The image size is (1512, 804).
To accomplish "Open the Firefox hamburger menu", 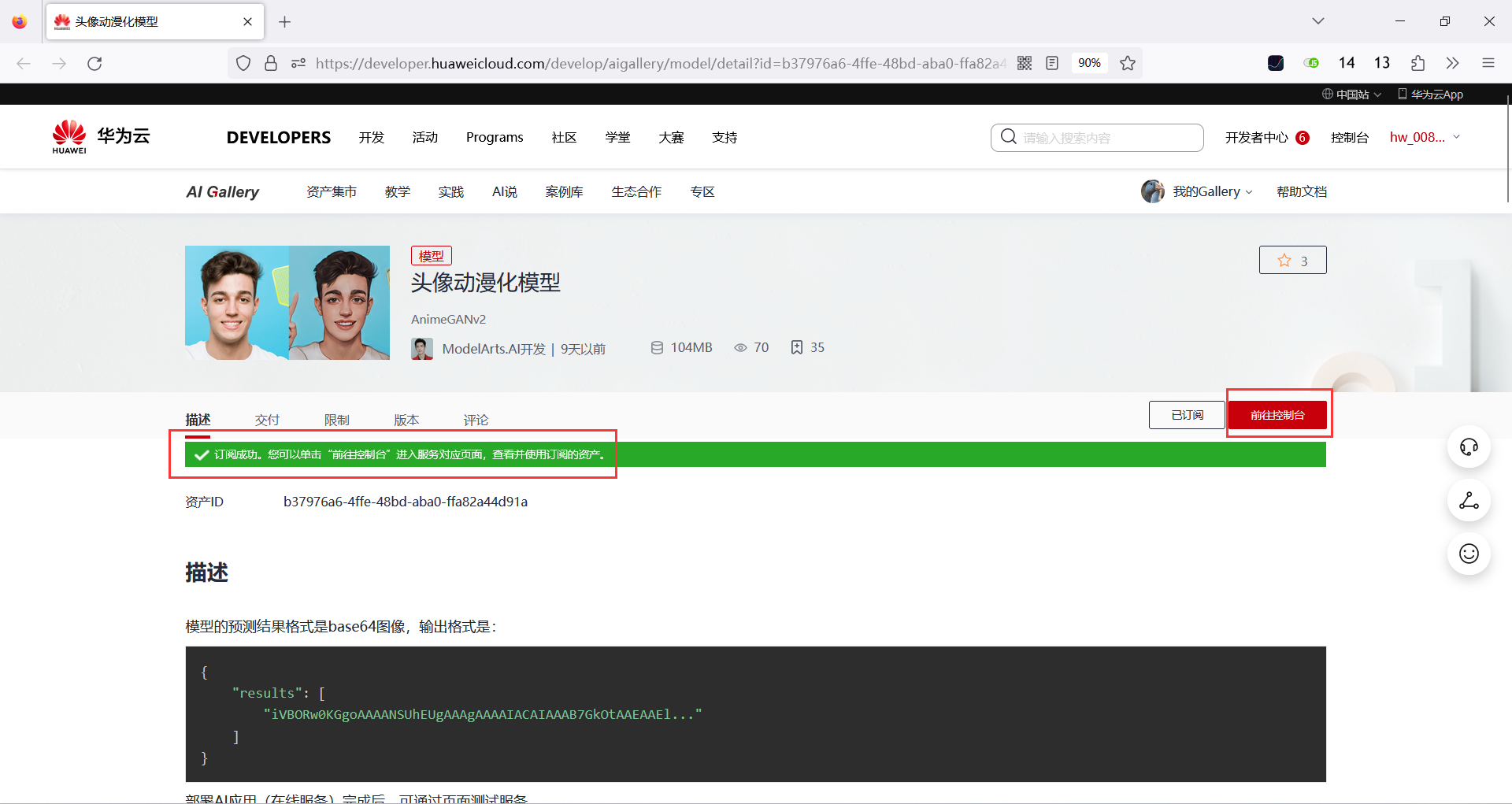I will 1488,63.
